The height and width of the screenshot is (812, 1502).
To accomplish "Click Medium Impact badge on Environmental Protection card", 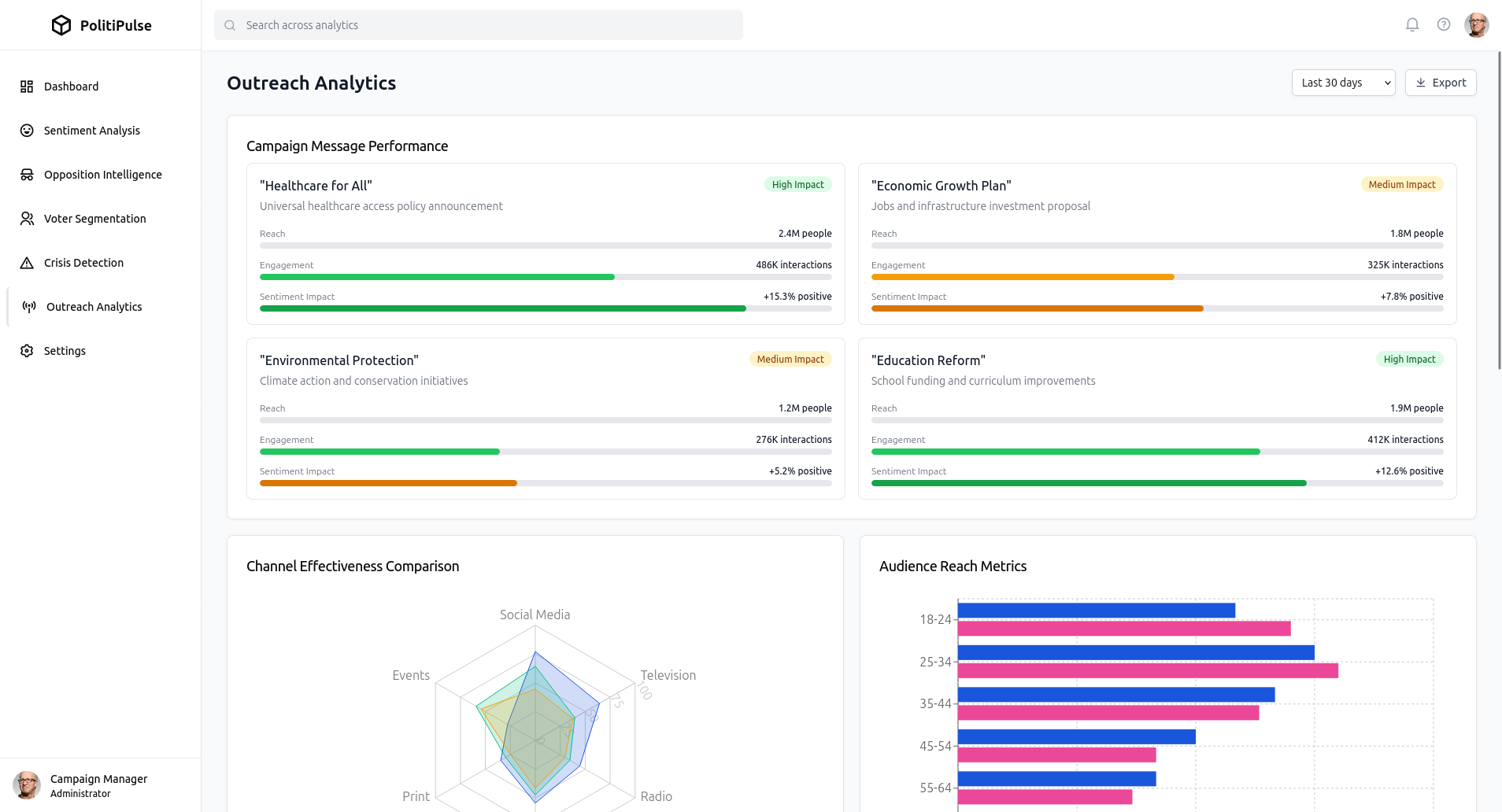I will click(790, 359).
